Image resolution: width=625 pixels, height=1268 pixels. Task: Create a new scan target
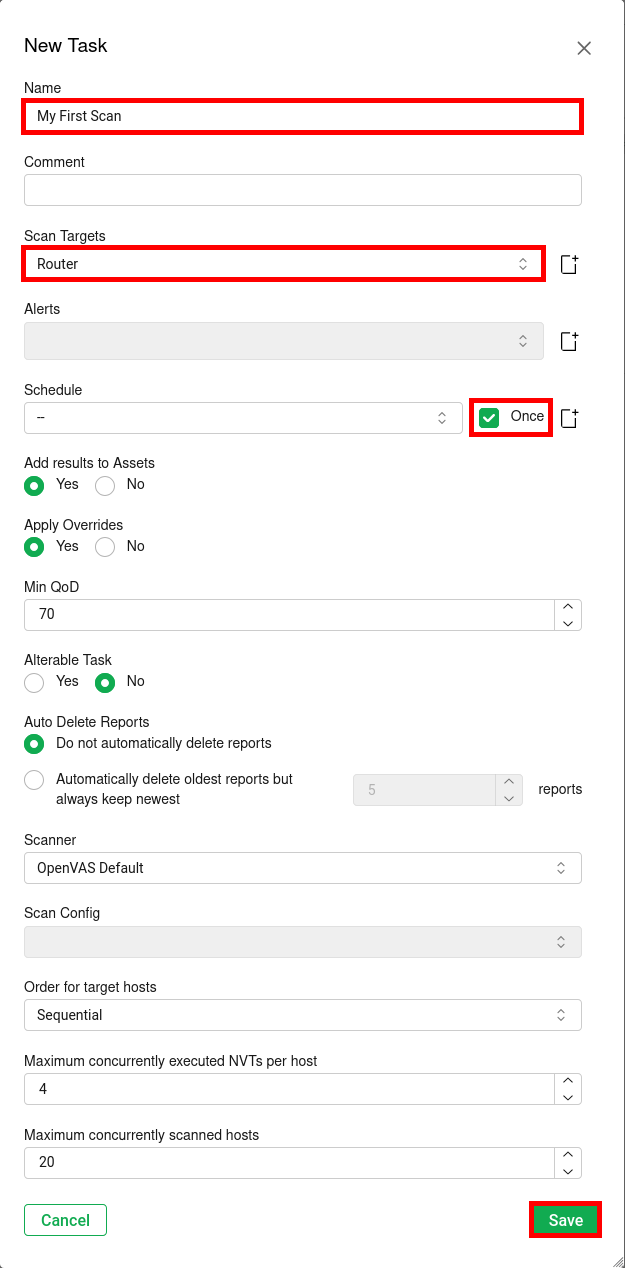coord(569,263)
